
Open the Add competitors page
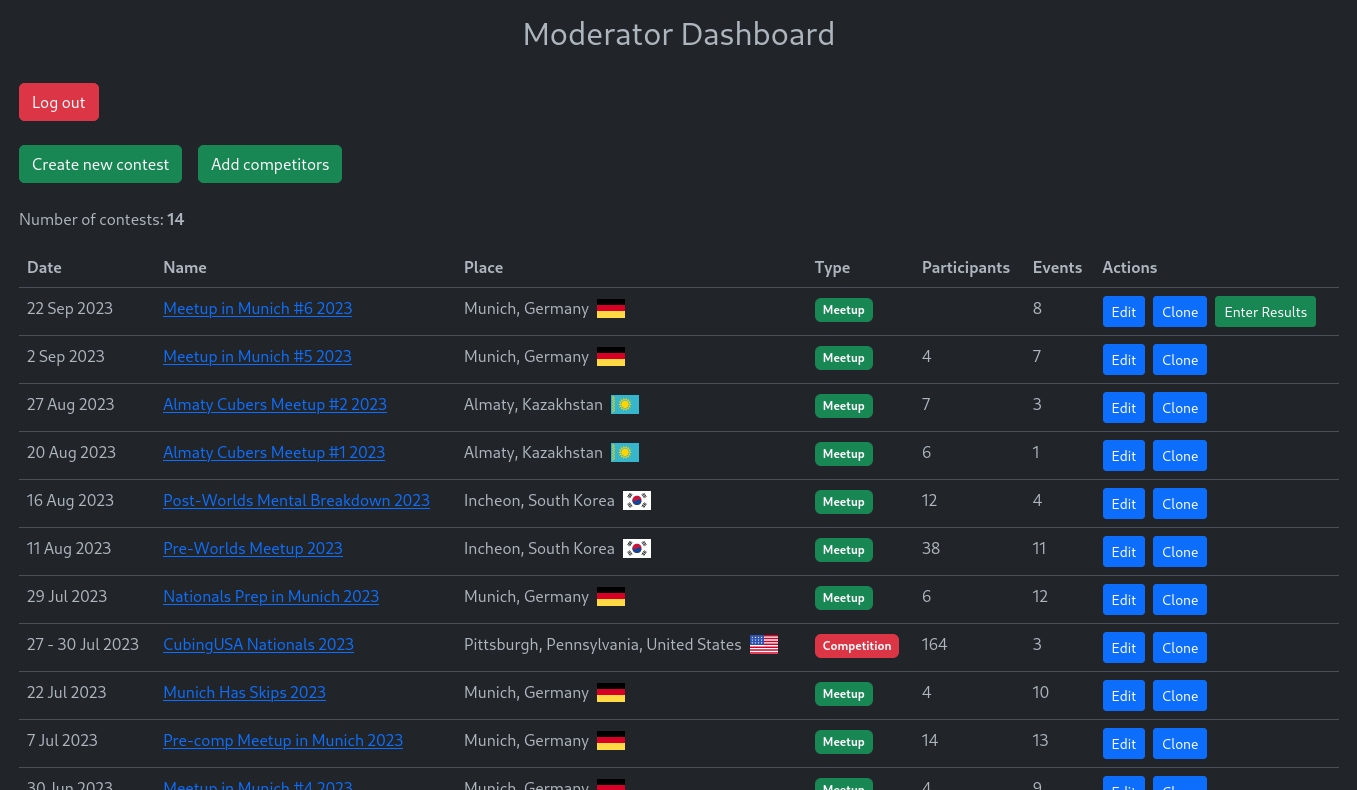point(270,164)
